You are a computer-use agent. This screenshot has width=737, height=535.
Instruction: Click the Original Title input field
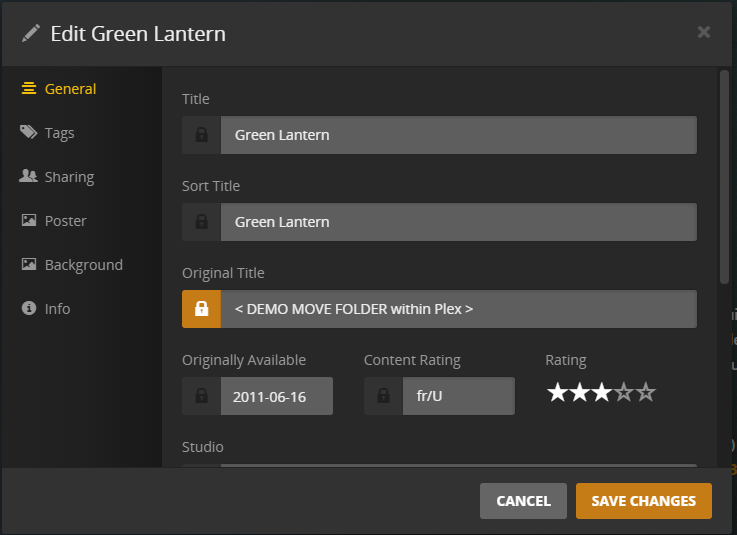click(459, 309)
